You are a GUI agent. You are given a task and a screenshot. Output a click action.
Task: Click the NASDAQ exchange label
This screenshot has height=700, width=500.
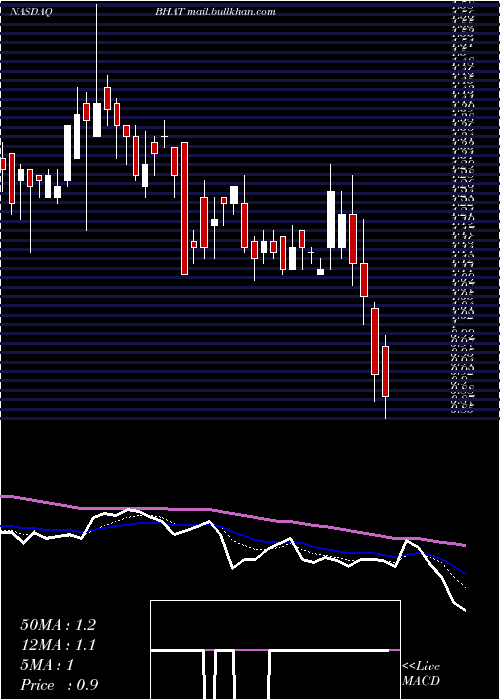(31, 12)
